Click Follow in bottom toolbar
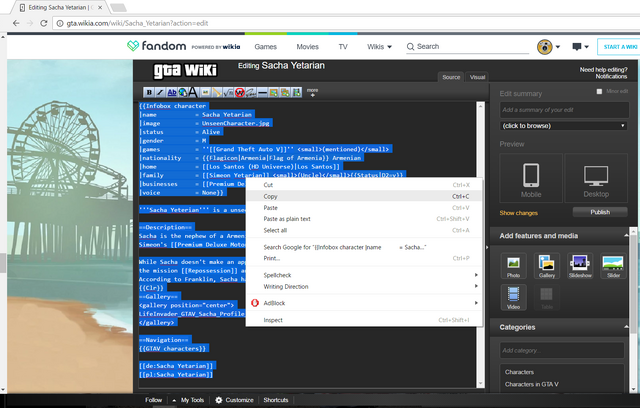 [x=153, y=400]
